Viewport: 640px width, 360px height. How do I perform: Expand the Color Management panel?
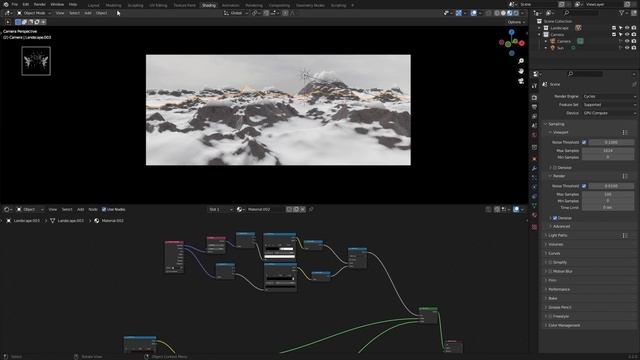(x=564, y=326)
